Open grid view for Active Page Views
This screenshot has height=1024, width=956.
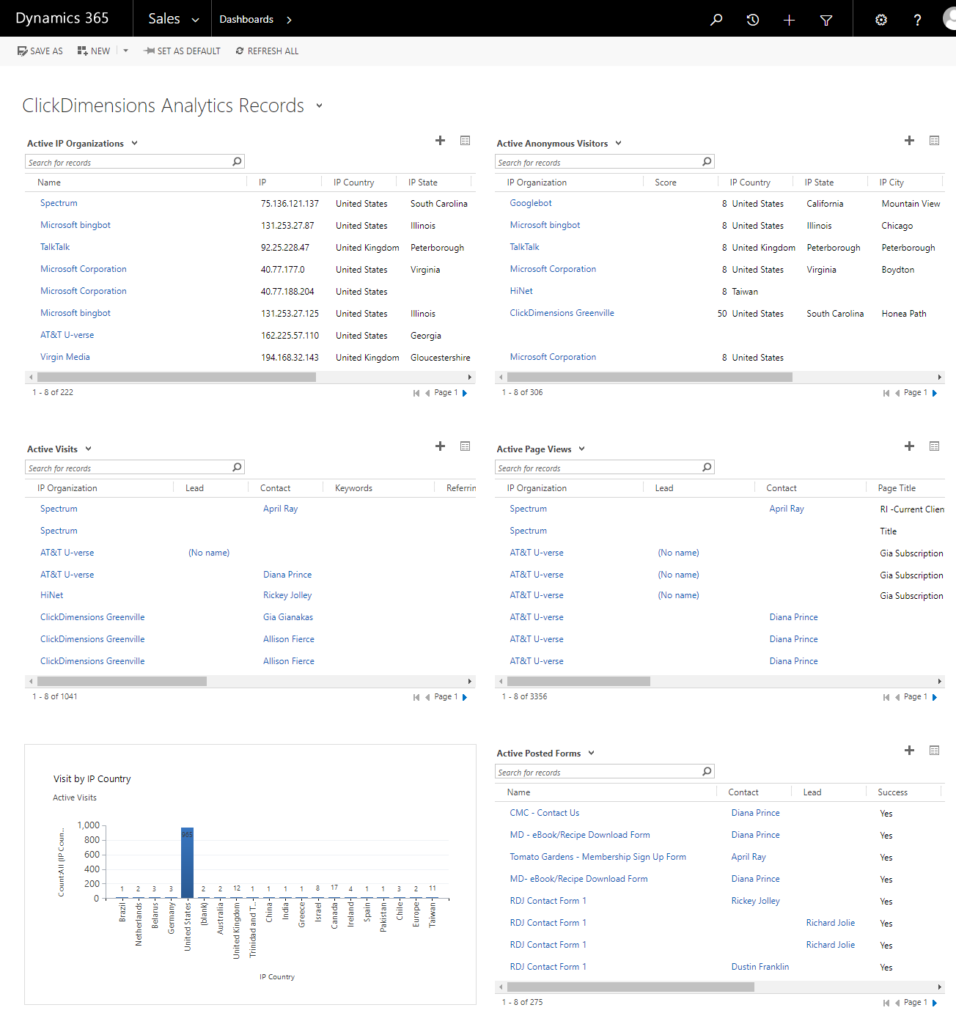(x=934, y=446)
